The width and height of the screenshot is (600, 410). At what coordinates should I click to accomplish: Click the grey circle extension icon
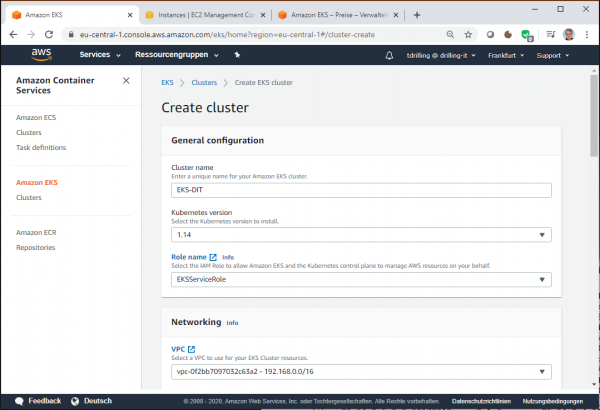pos(490,34)
